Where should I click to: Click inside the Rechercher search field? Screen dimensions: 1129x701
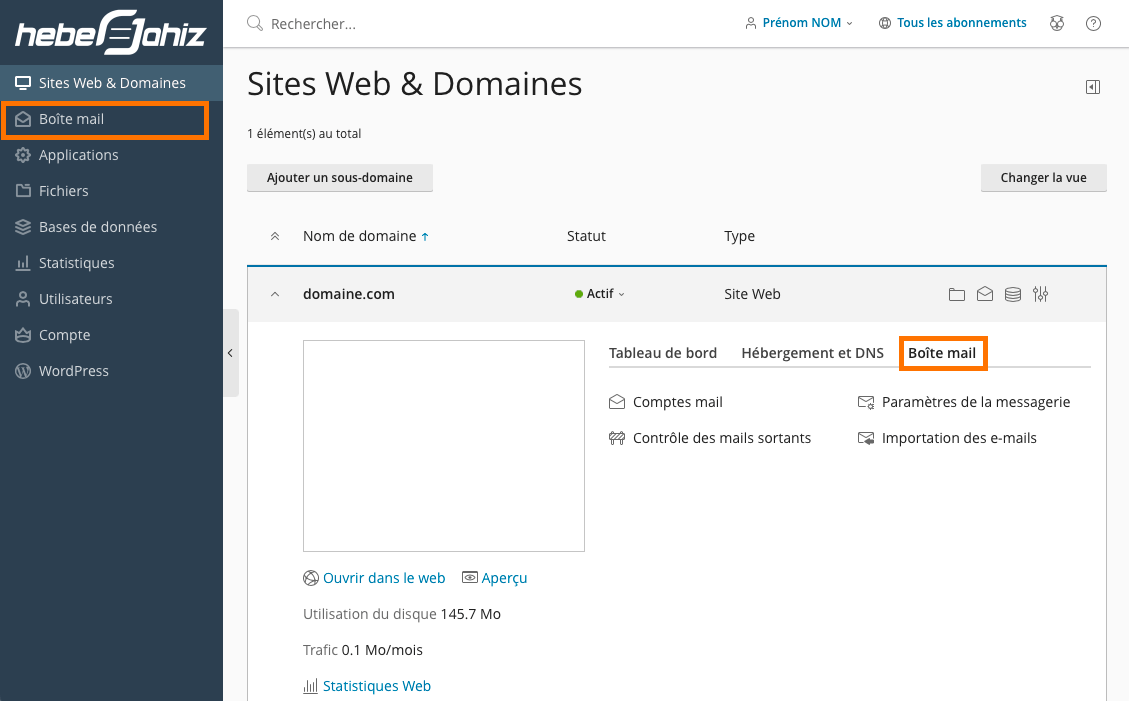click(350, 23)
